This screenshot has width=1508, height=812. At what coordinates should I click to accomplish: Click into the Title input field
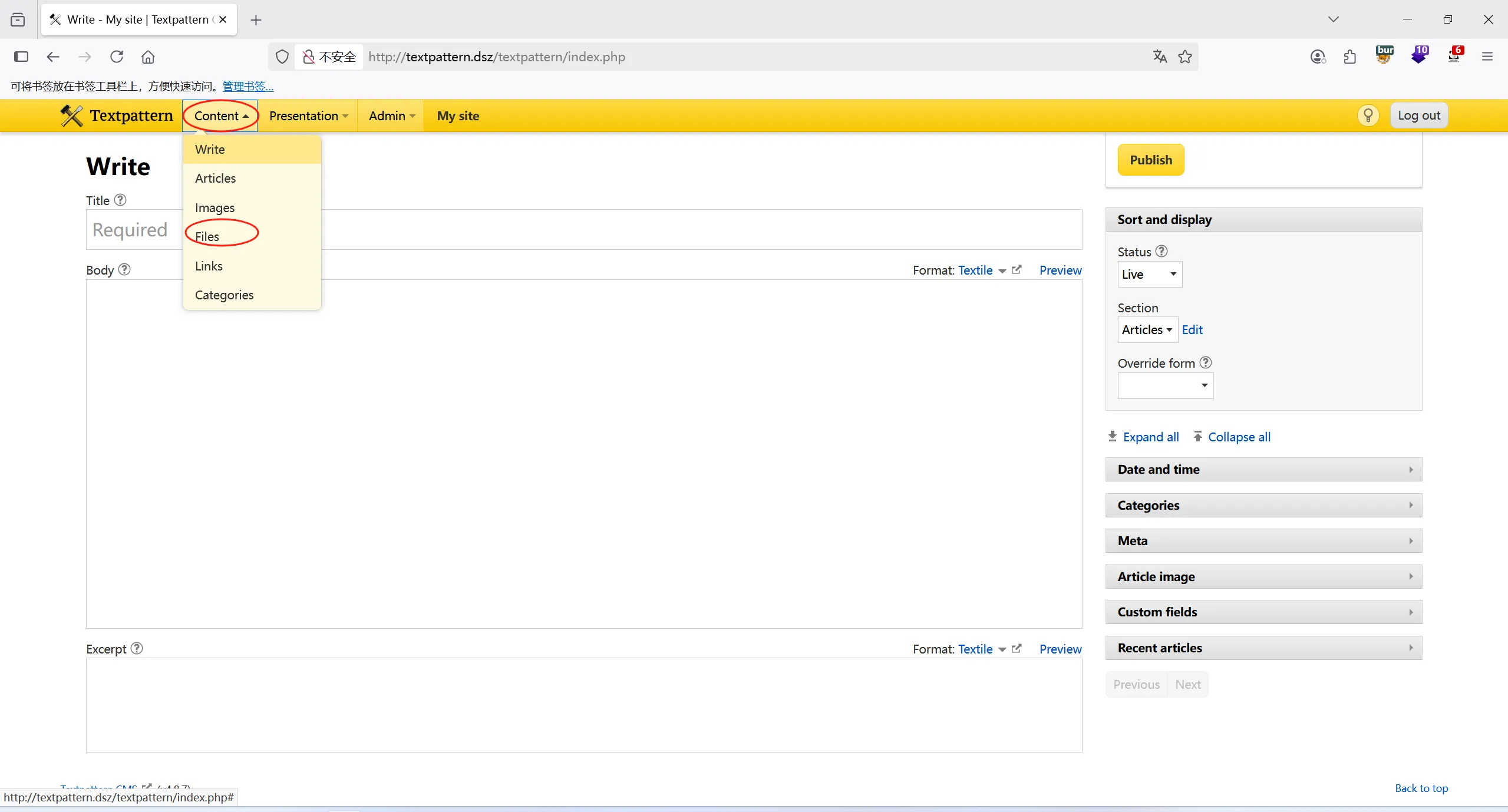(648, 229)
